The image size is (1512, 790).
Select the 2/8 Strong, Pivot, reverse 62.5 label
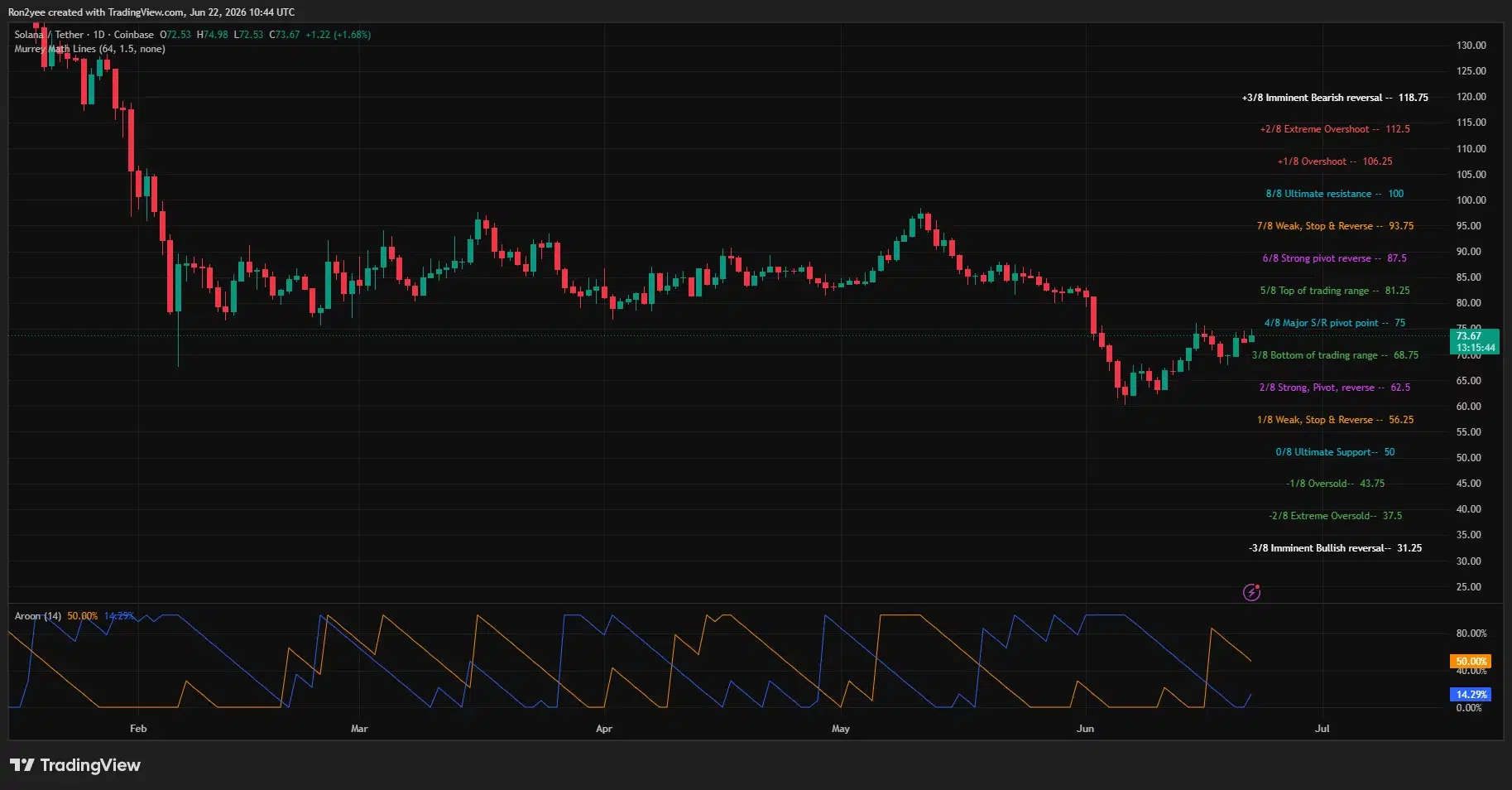[1335, 388]
